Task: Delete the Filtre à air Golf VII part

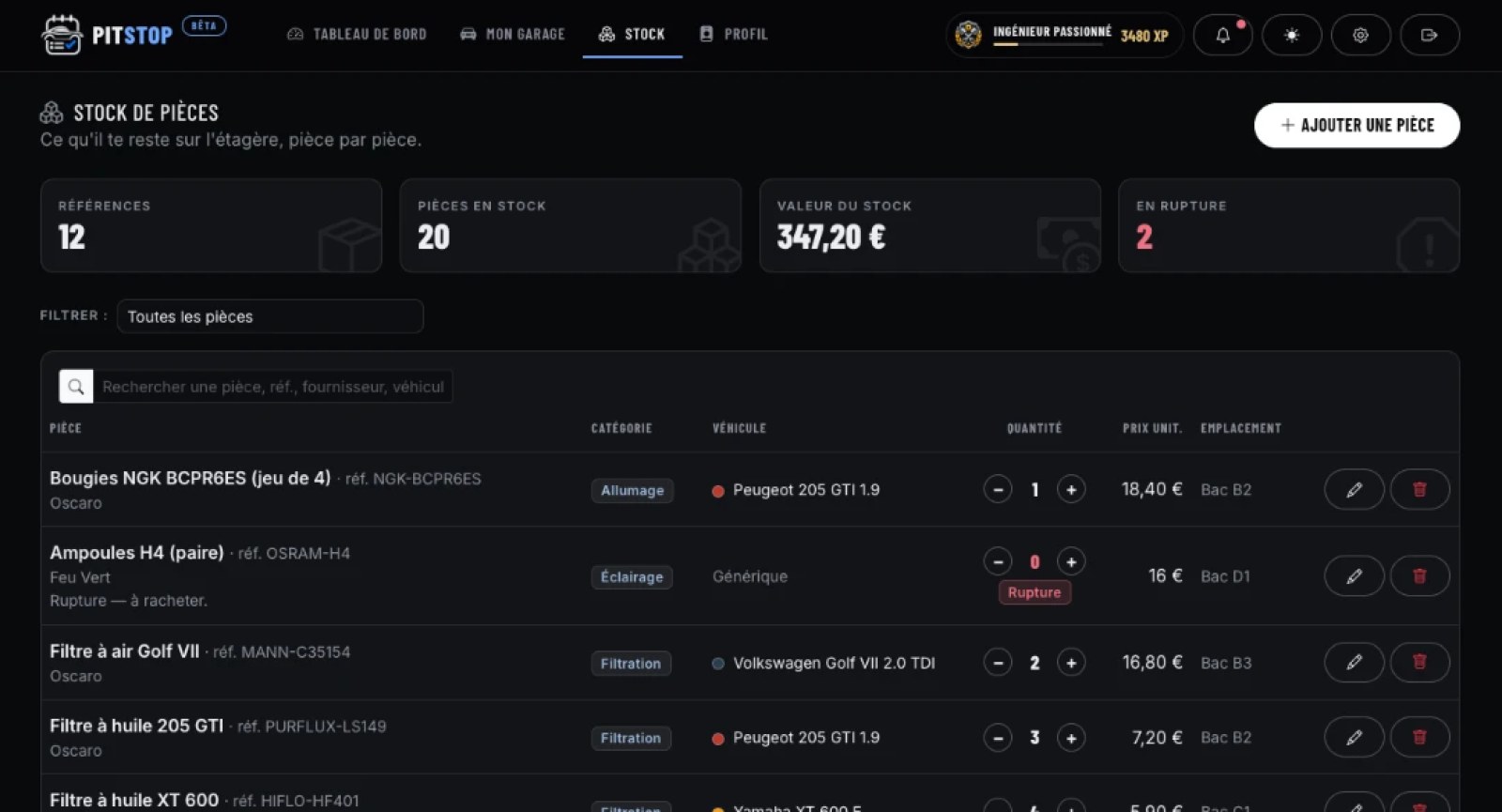Action: [x=1419, y=662]
